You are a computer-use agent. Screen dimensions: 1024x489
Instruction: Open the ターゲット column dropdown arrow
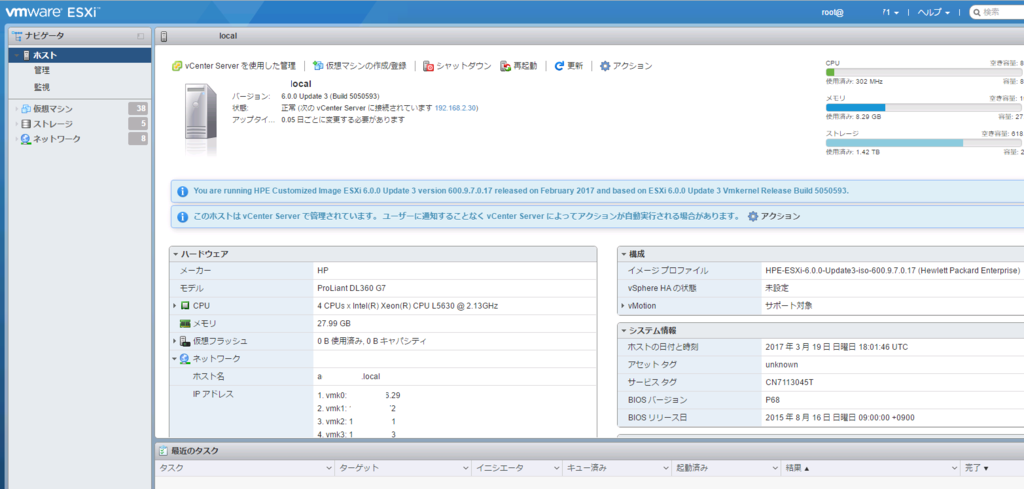[465, 468]
